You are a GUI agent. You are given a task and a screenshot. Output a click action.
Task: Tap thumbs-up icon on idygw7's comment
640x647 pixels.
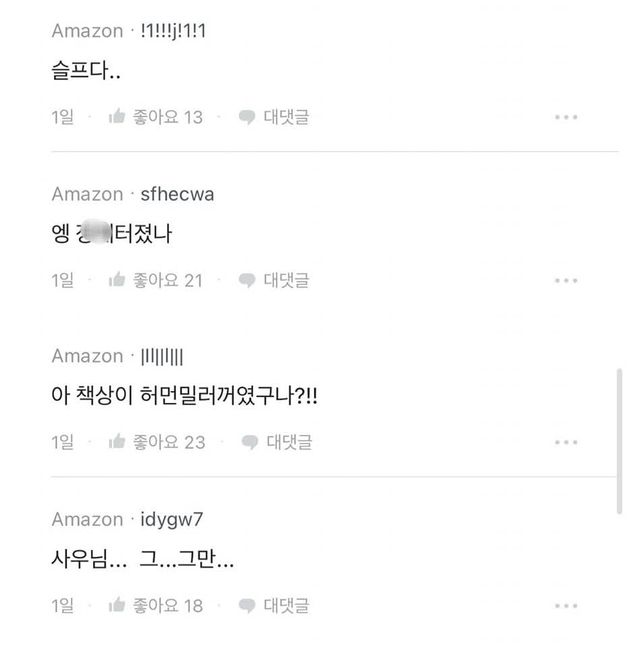(117, 605)
